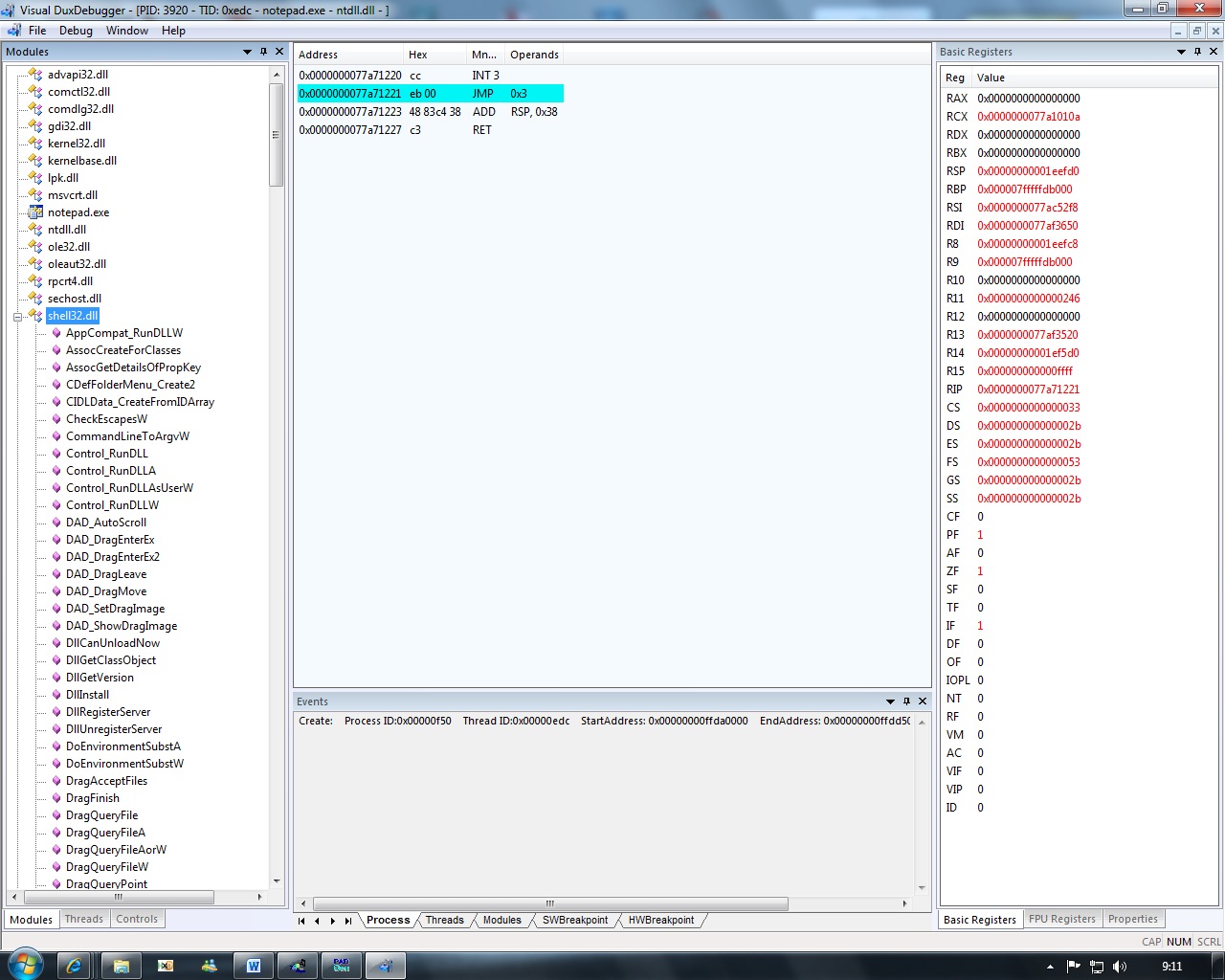Click the AssocCreateForClasses export icon
The width and height of the screenshot is (1225, 980).
click(x=56, y=350)
